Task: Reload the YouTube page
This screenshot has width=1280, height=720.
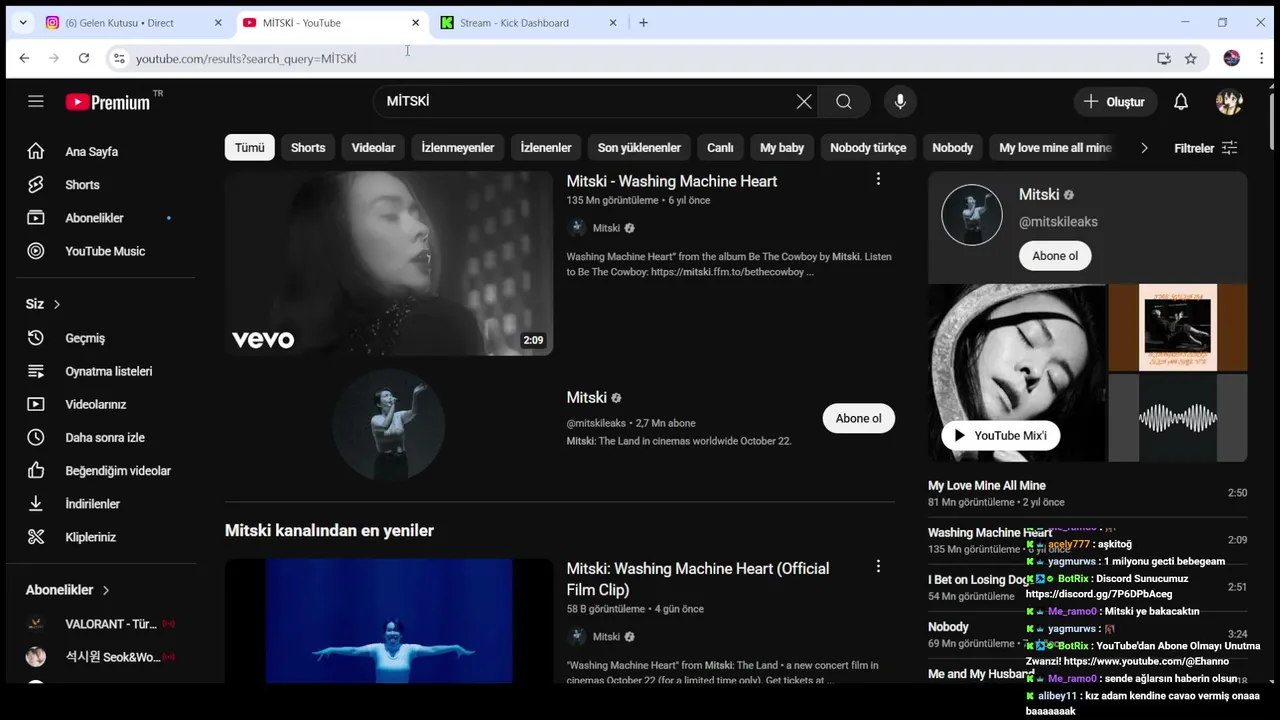Action: coord(84,58)
